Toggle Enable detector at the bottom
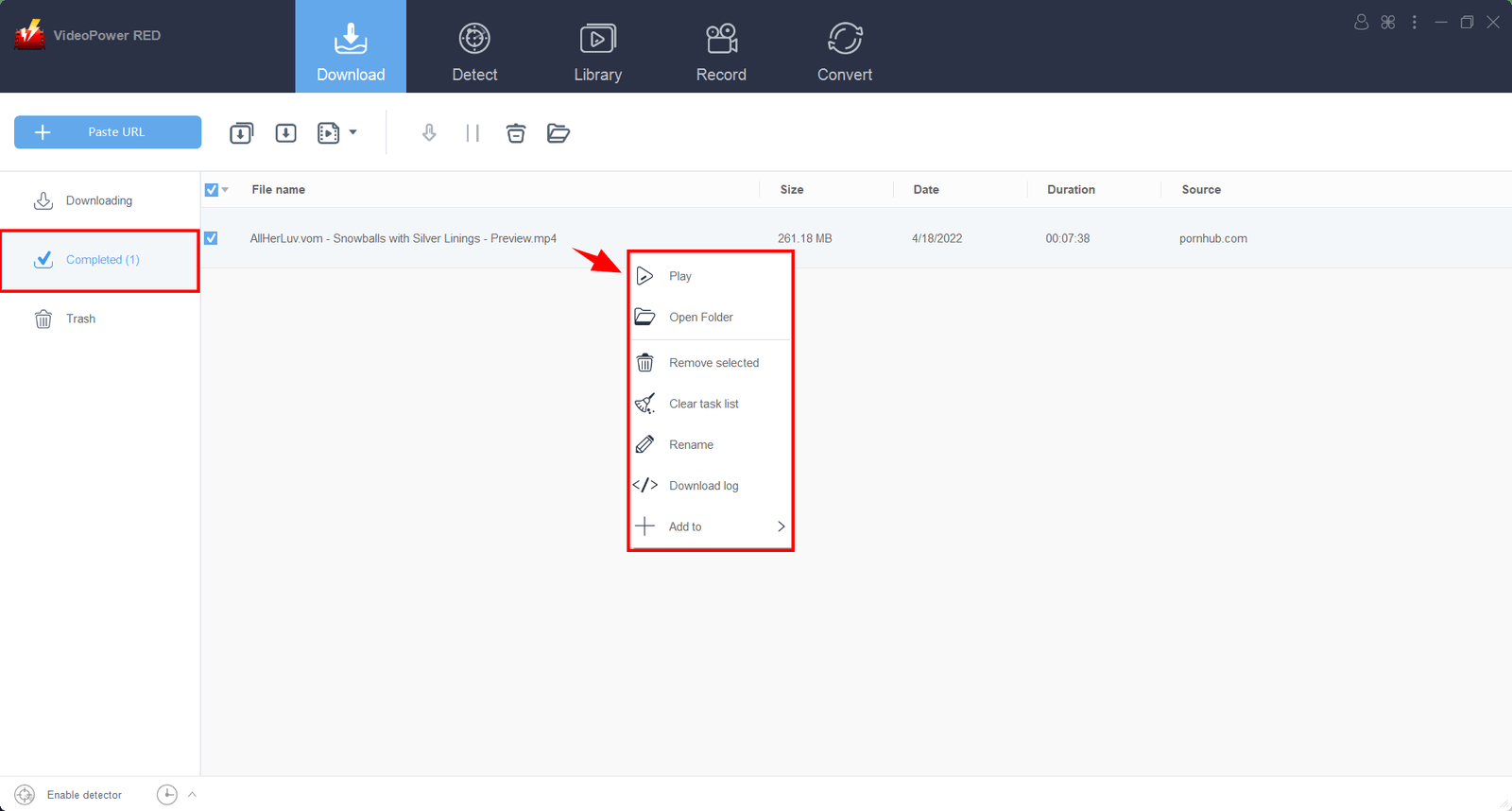This screenshot has height=811, width=1512. pos(84,795)
